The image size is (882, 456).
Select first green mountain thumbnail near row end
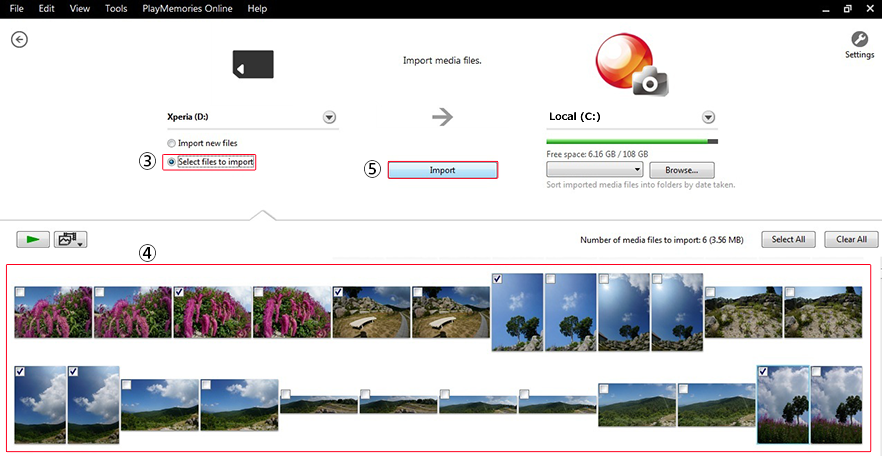coord(637,405)
